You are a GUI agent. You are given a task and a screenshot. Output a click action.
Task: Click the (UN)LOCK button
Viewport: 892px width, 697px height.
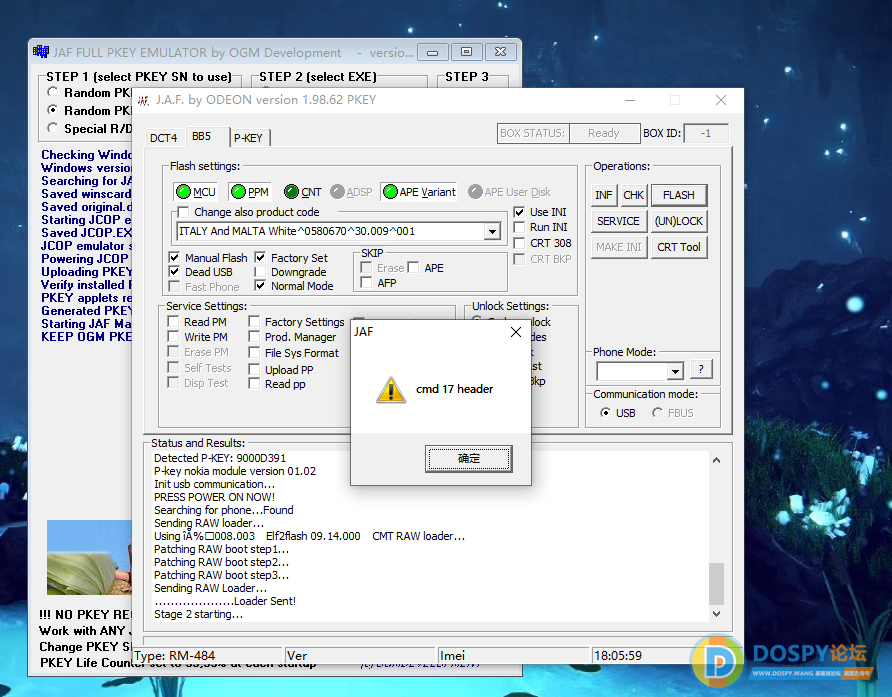click(x=679, y=221)
